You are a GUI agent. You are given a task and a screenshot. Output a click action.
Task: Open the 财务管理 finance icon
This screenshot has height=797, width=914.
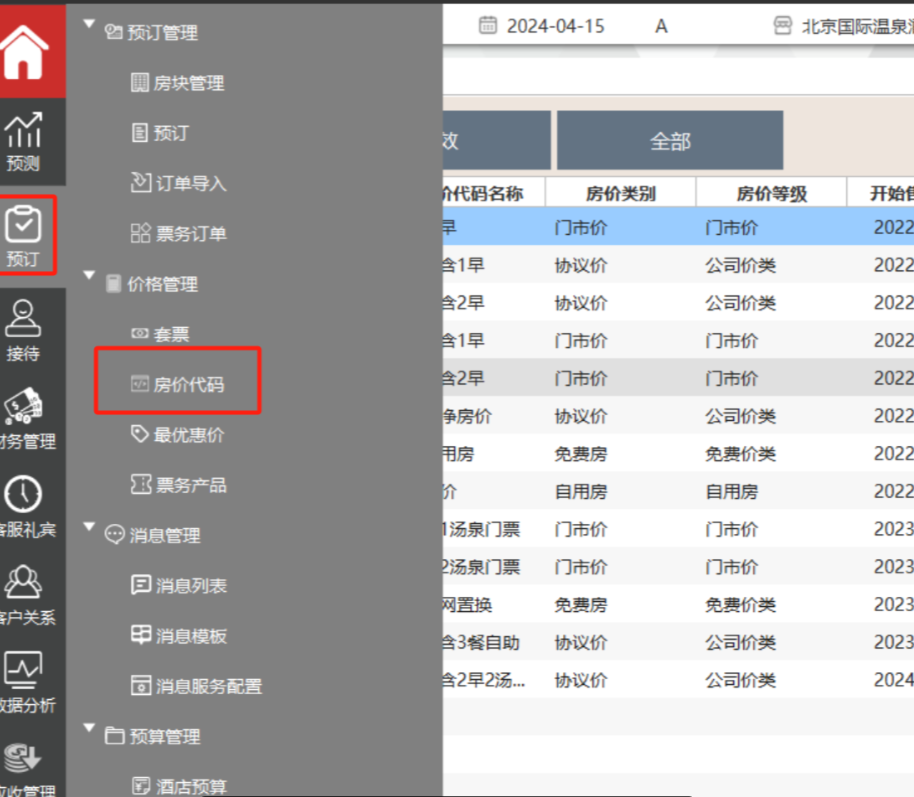(x=24, y=417)
